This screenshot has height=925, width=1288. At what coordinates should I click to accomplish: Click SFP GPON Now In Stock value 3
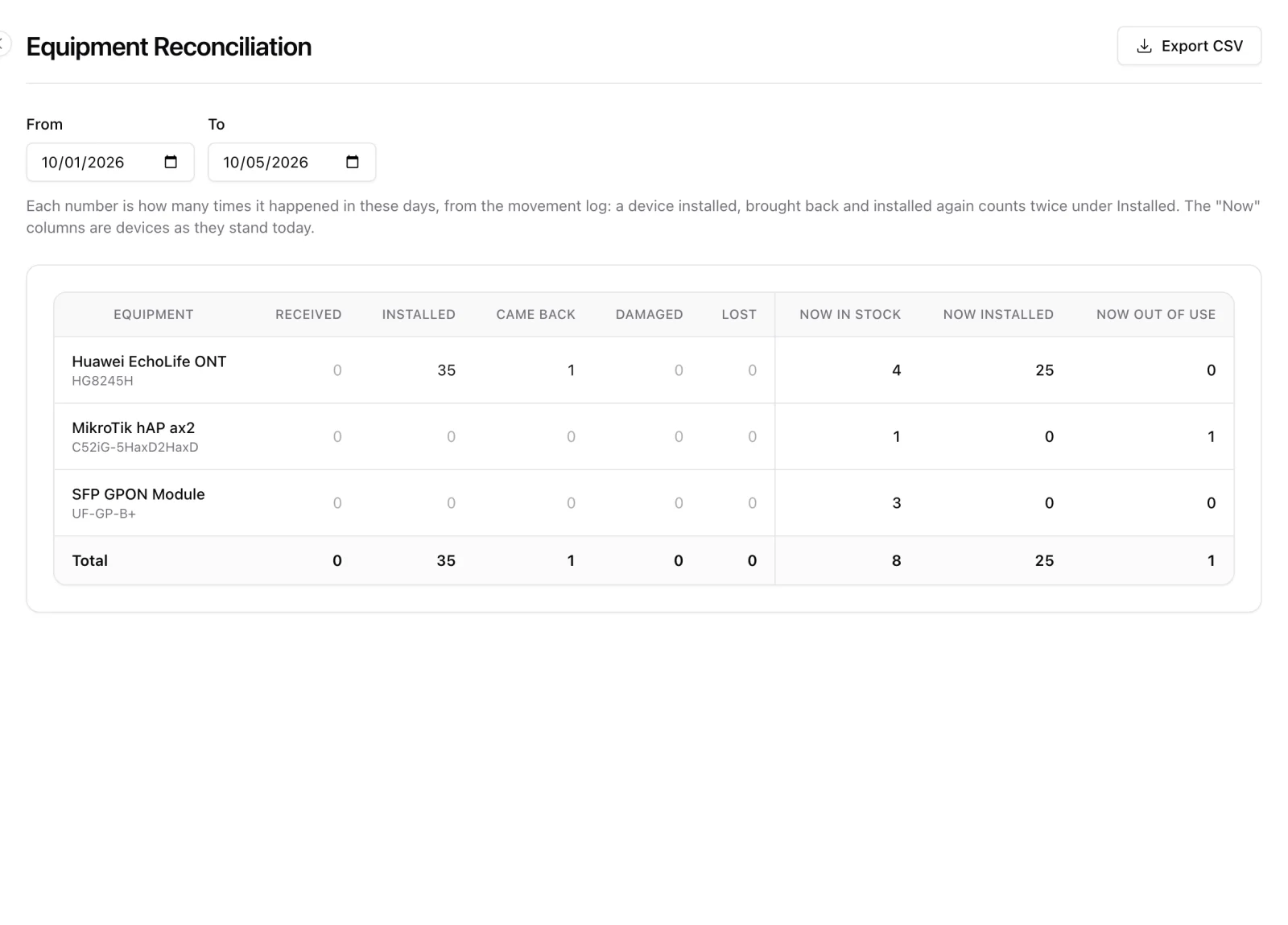pos(896,503)
